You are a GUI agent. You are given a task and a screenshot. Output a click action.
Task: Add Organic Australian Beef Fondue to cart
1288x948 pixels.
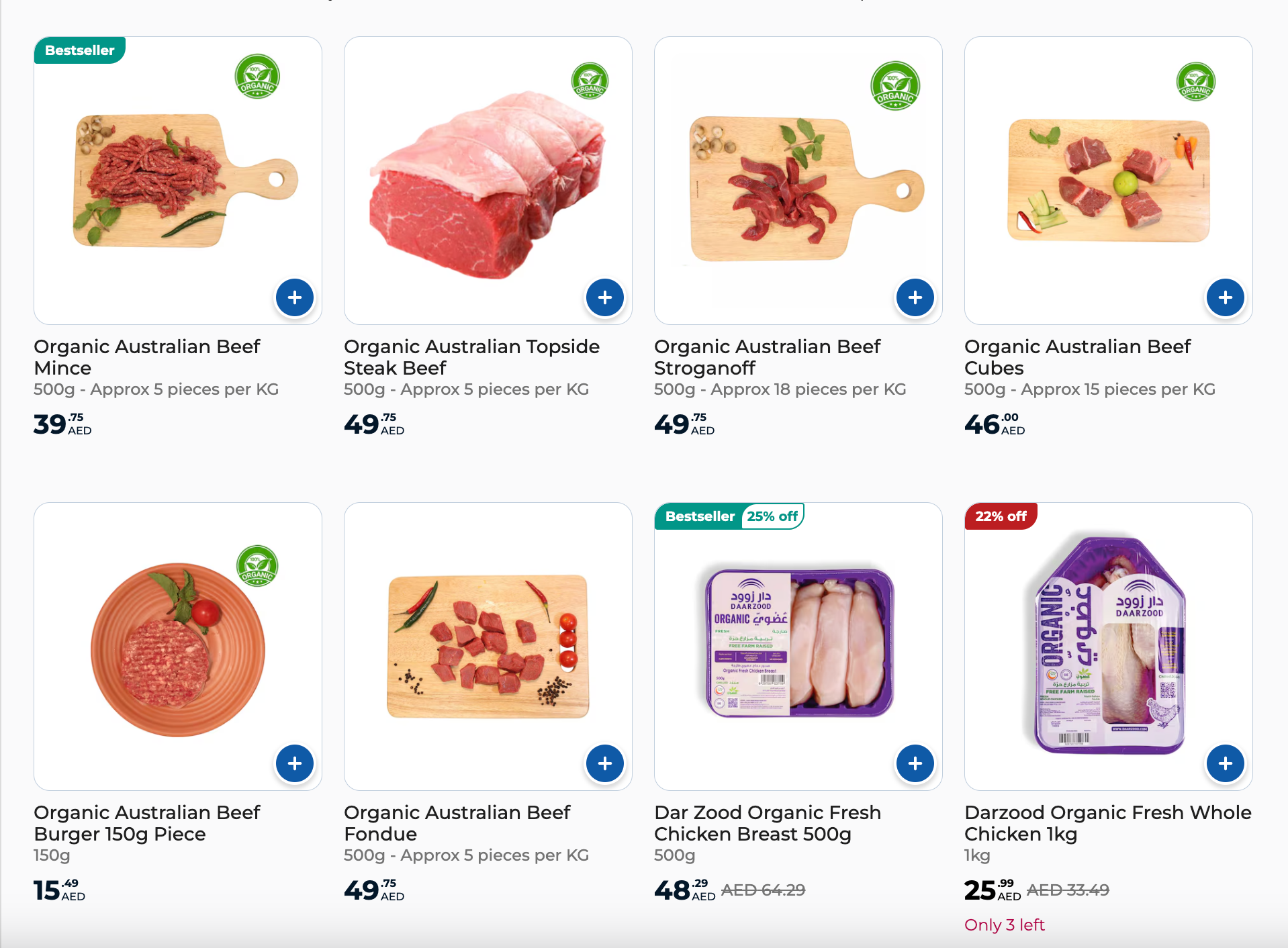pyautogui.click(x=605, y=763)
